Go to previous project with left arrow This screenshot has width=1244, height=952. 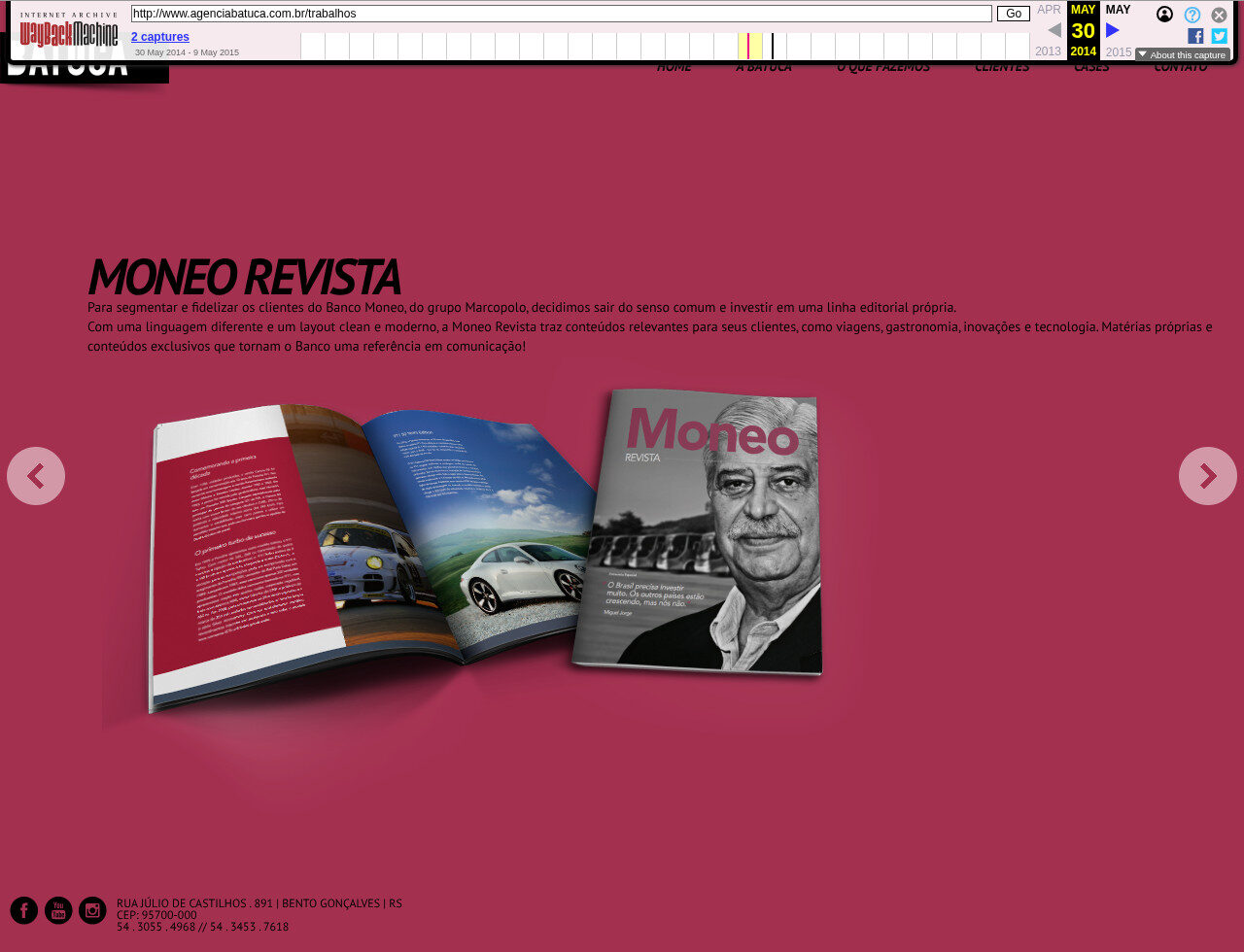pos(36,476)
